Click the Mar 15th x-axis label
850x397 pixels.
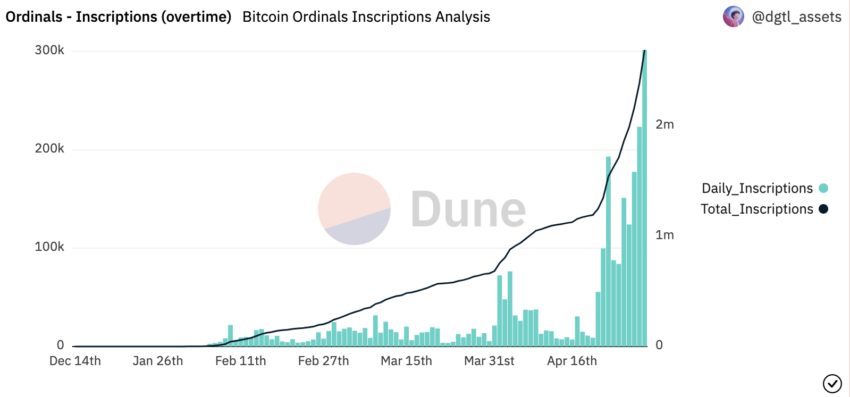click(x=407, y=361)
